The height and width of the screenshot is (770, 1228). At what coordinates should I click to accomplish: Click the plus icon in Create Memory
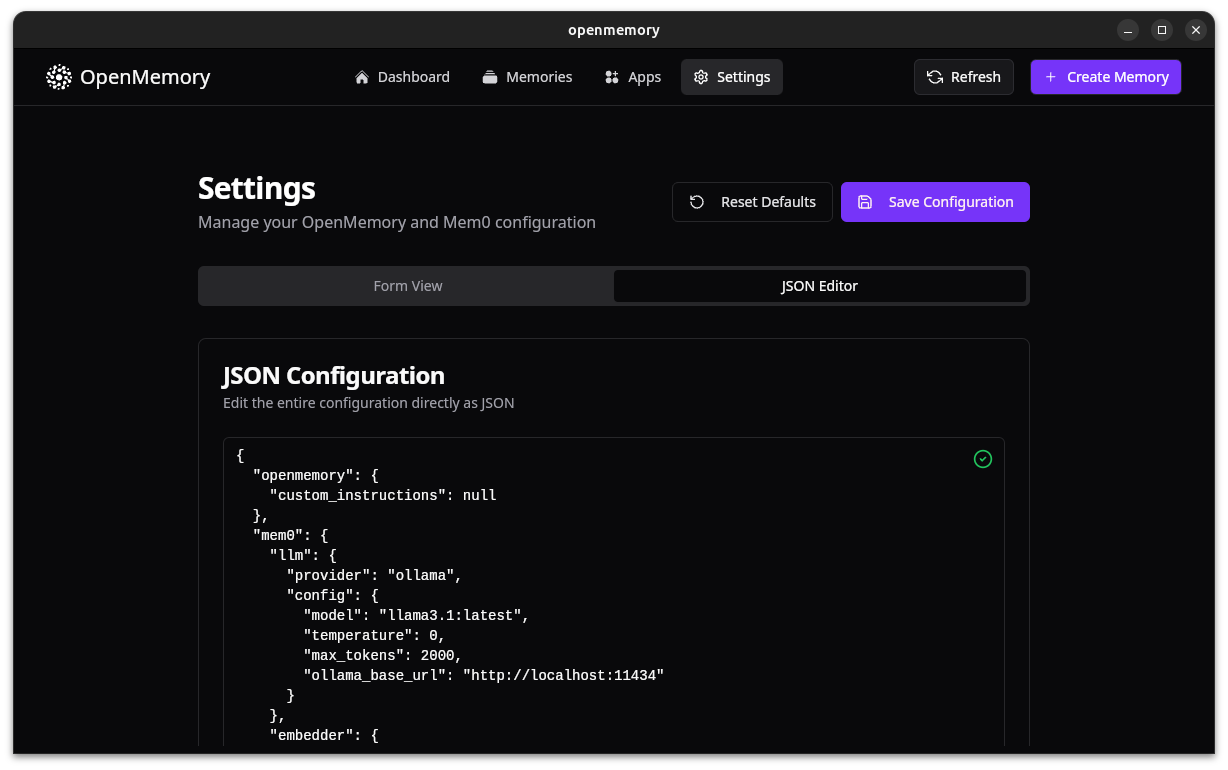[1050, 77]
